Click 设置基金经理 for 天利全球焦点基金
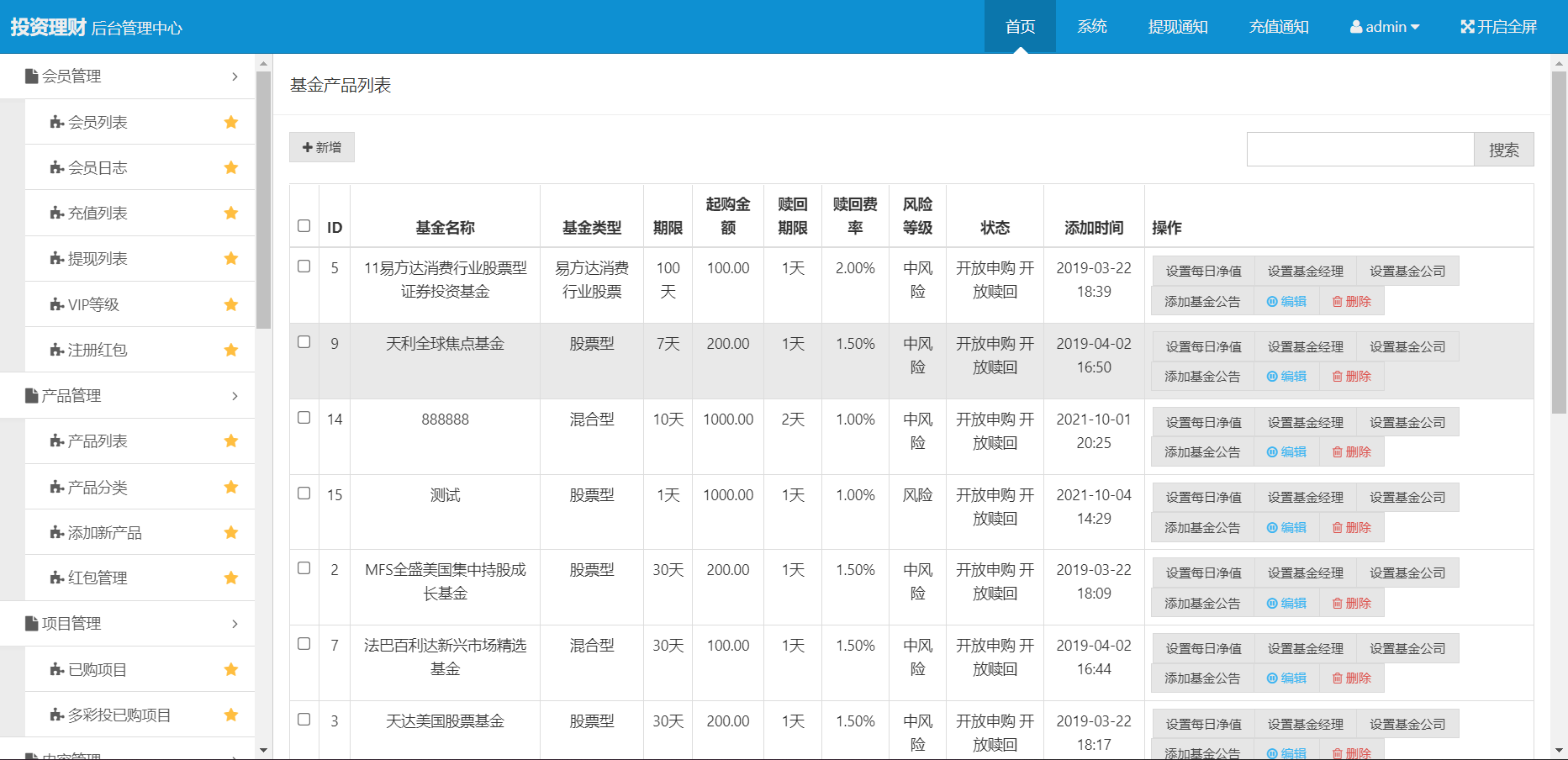This screenshot has width=1568, height=760. 1306,346
